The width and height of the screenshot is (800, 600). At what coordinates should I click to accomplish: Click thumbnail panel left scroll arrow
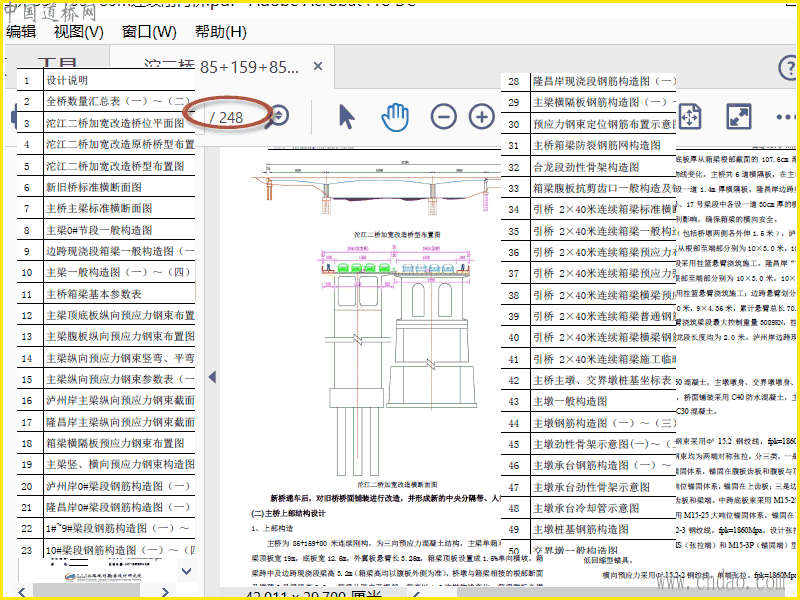(x=21, y=592)
